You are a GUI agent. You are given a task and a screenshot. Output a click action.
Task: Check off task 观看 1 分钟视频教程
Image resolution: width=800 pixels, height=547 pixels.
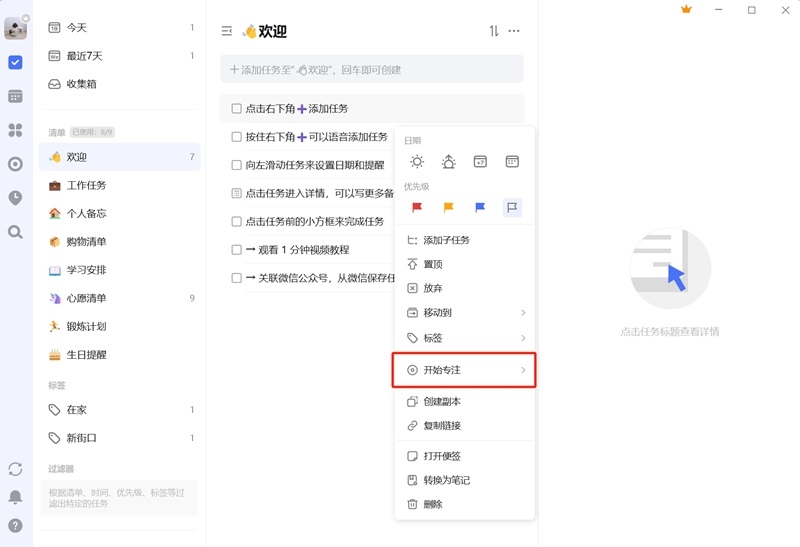(x=236, y=250)
